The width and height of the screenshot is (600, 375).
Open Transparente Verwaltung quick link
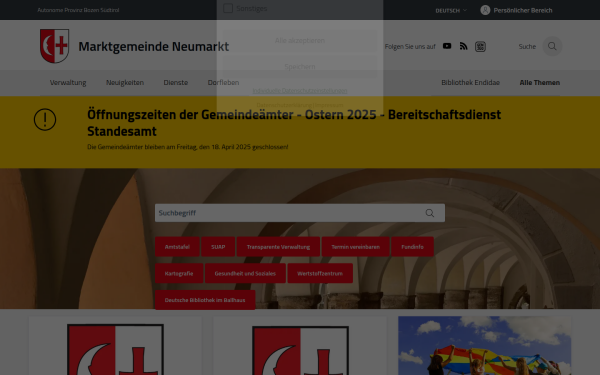(x=278, y=247)
